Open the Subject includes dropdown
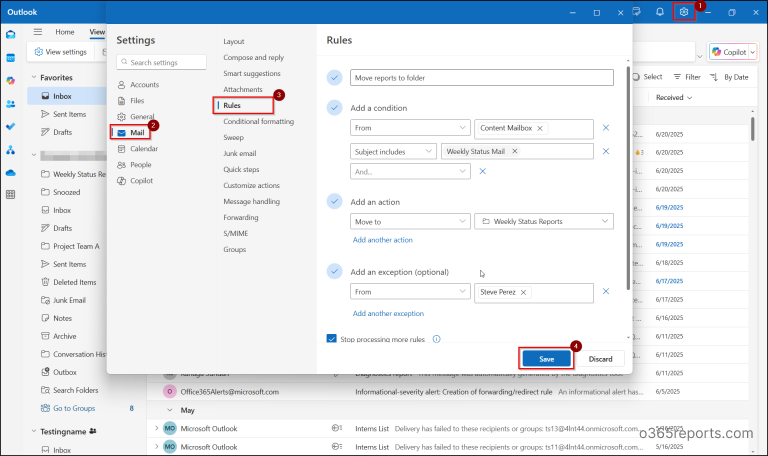 393,151
